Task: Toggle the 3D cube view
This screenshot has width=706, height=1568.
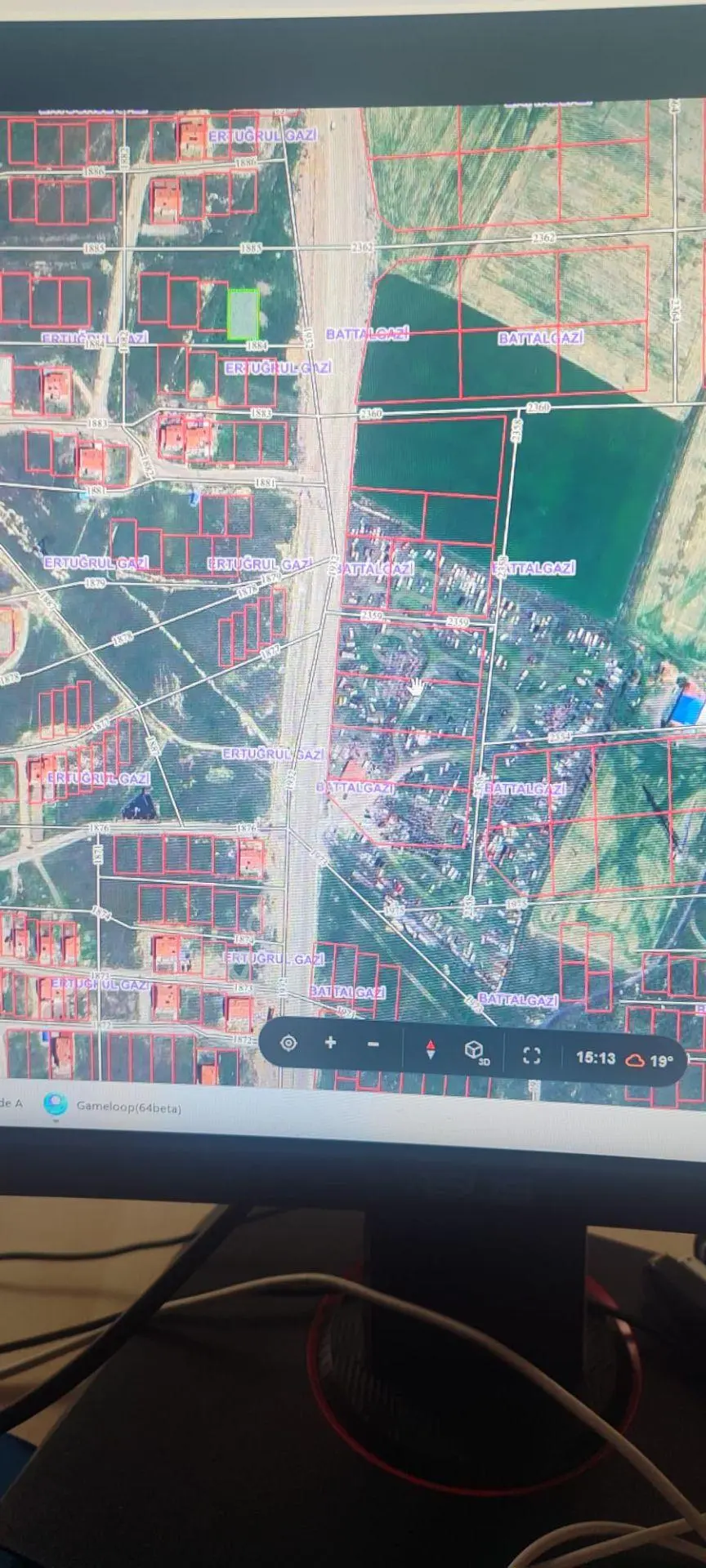Action: point(476,1051)
